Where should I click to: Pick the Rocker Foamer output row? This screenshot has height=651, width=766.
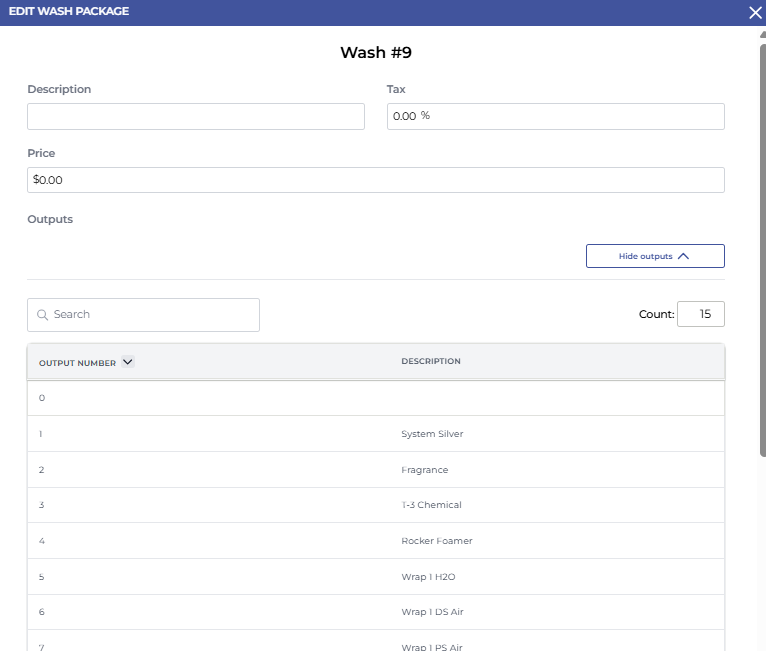point(375,541)
